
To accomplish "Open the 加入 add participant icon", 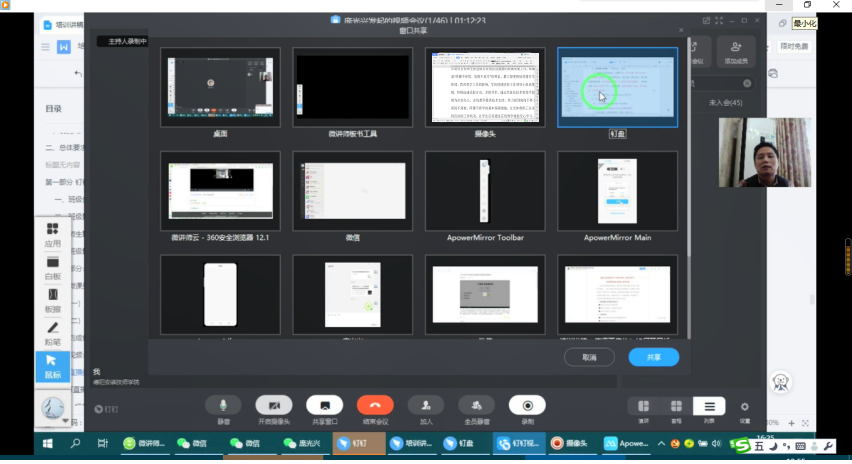I will 426,405.
